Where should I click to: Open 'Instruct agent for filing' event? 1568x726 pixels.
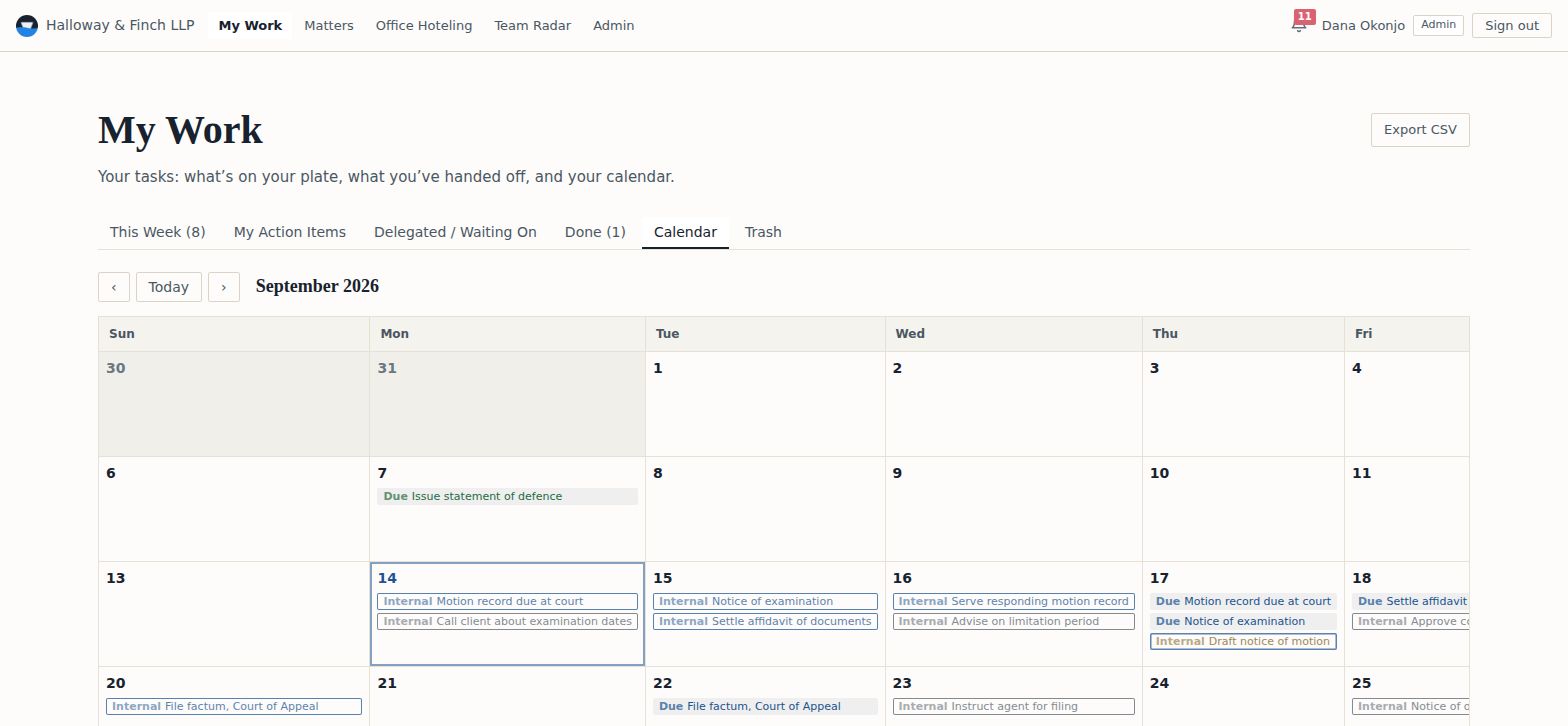click(x=1014, y=706)
